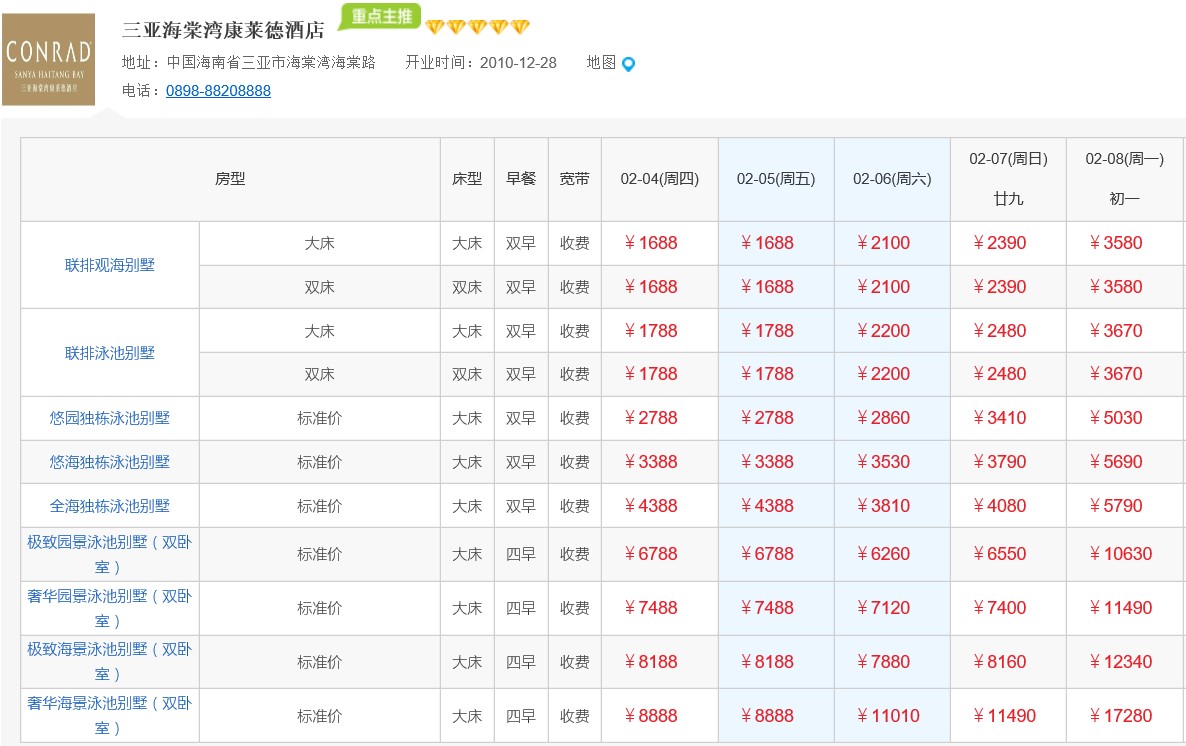Click the hotel name 三亚海棠湾康莱德酒店

click(223, 29)
